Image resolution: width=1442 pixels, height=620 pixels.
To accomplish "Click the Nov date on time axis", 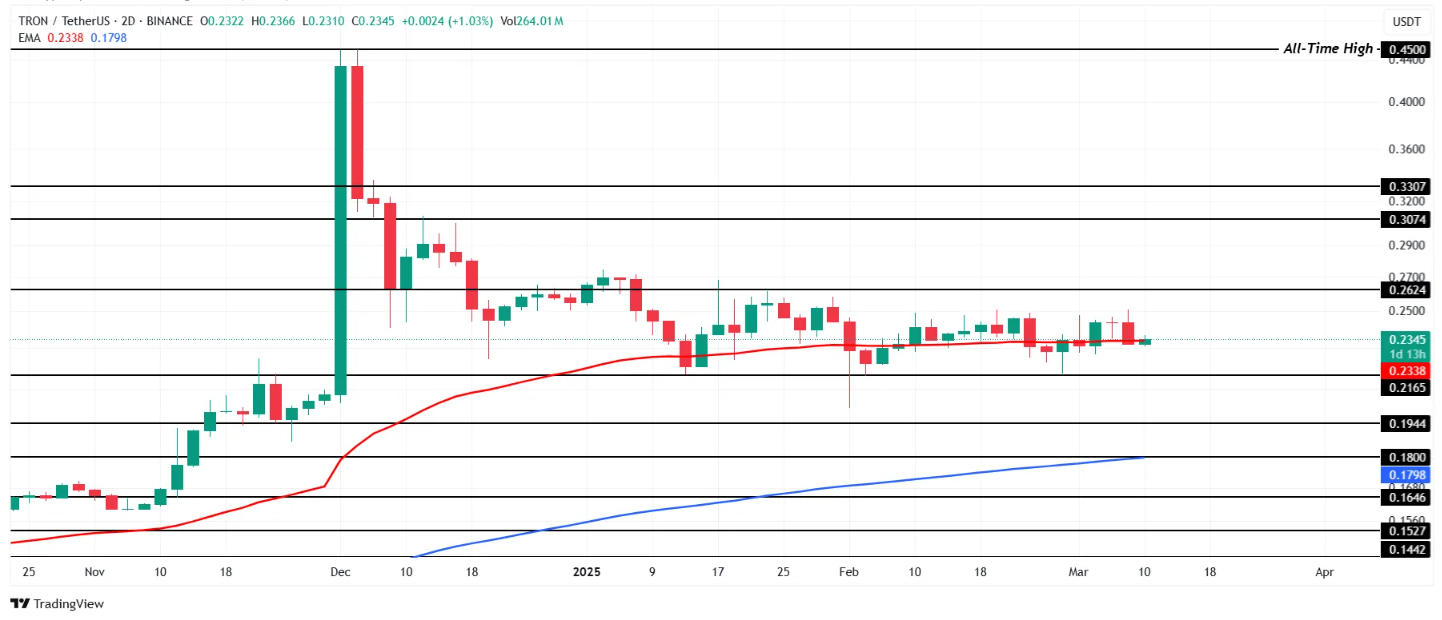I will pyautogui.click(x=94, y=572).
